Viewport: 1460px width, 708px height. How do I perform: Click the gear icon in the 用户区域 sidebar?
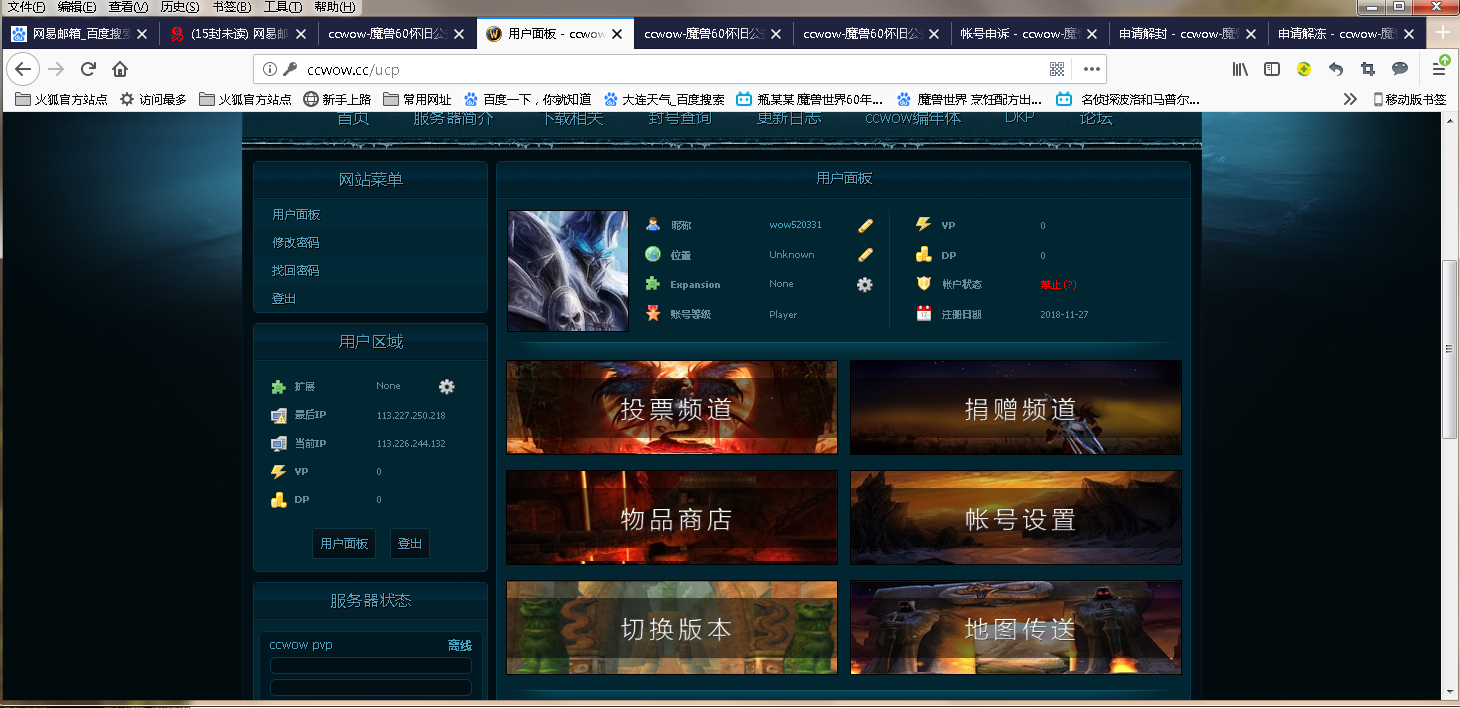(447, 386)
